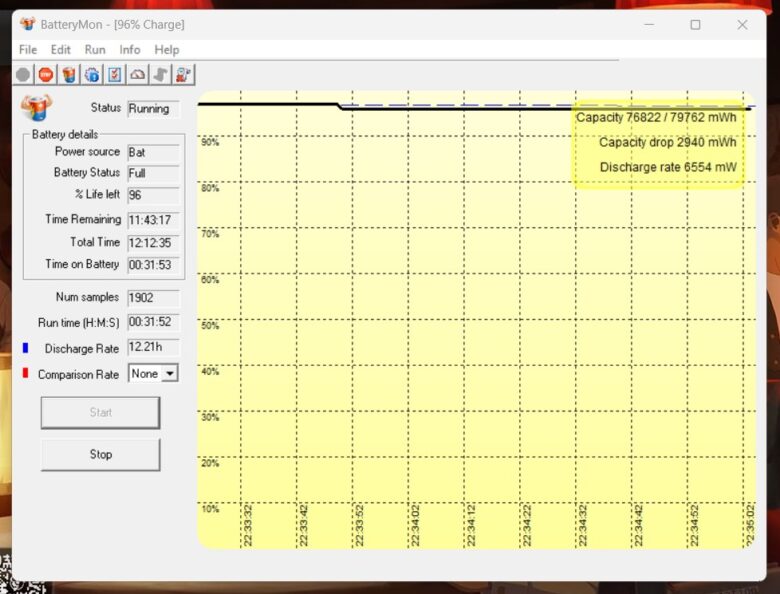Click the grey boot-shaped toolbar icon
This screenshot has height=594, width=780.
click(x=161, y=74)
